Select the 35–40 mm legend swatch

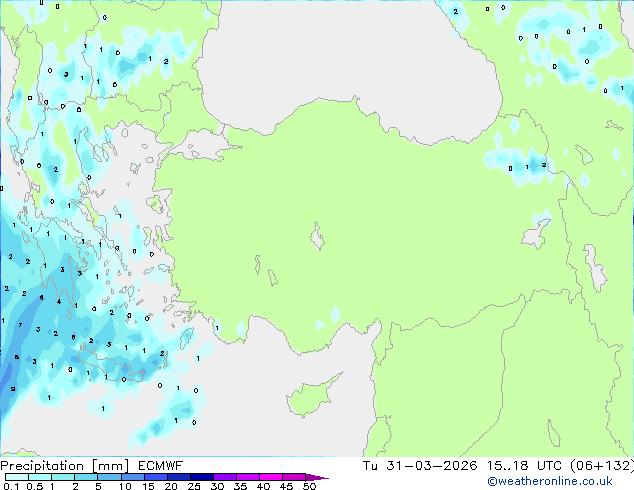[247, 477]
